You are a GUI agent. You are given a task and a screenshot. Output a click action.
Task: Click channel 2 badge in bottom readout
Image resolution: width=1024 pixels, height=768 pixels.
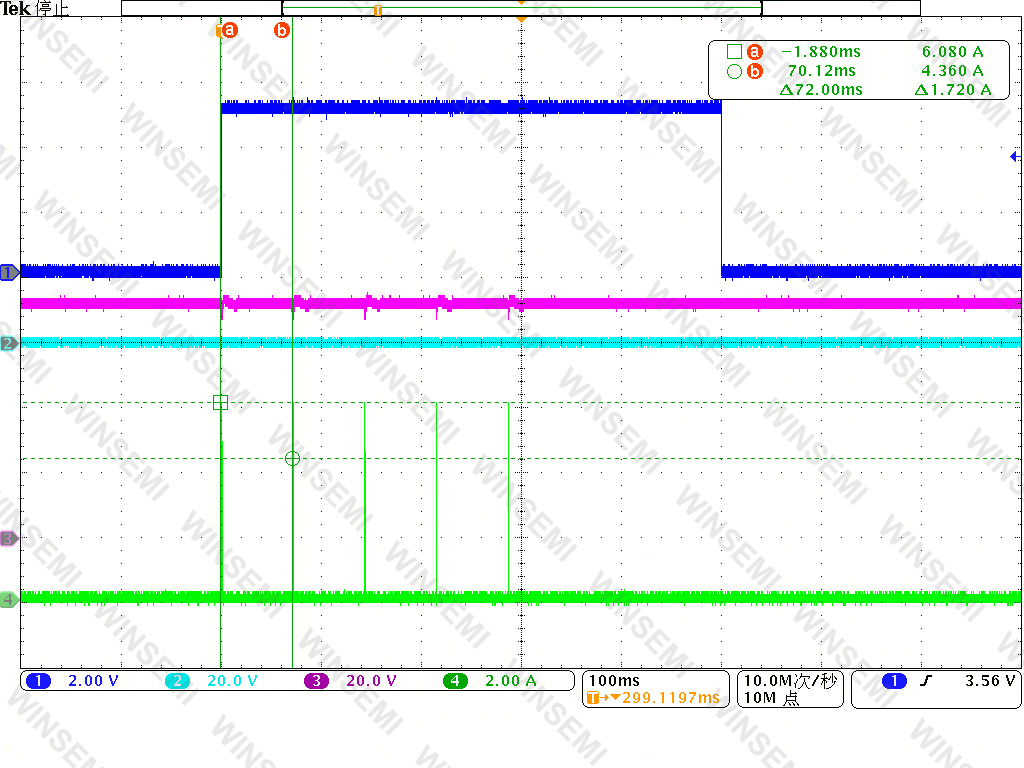pos(177,681)
